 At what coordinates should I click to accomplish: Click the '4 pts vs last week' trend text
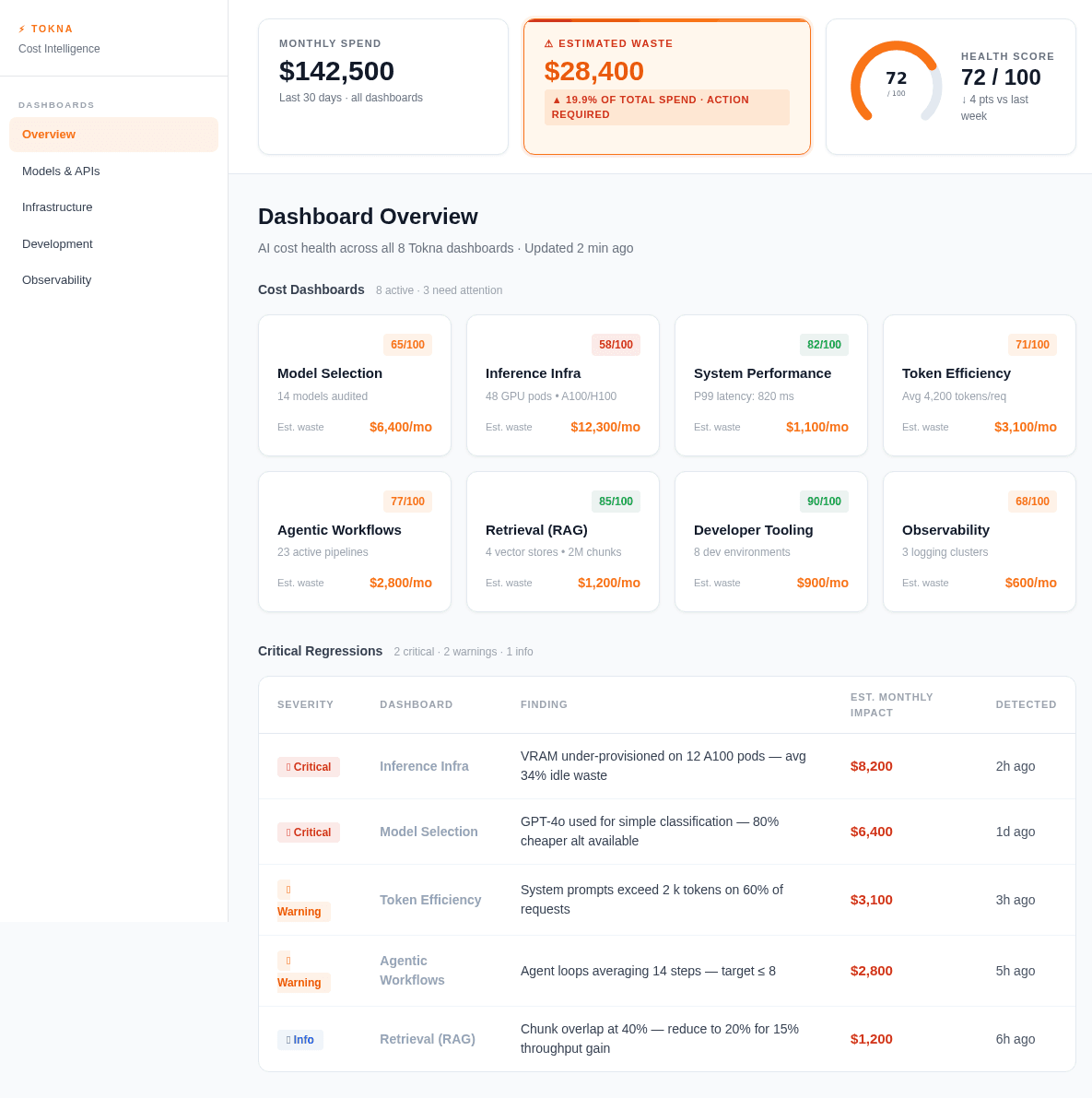994,108
